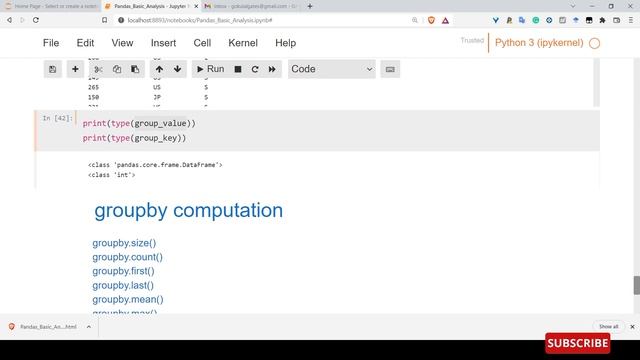Click Show all downloads

click(x=608, y=327)
